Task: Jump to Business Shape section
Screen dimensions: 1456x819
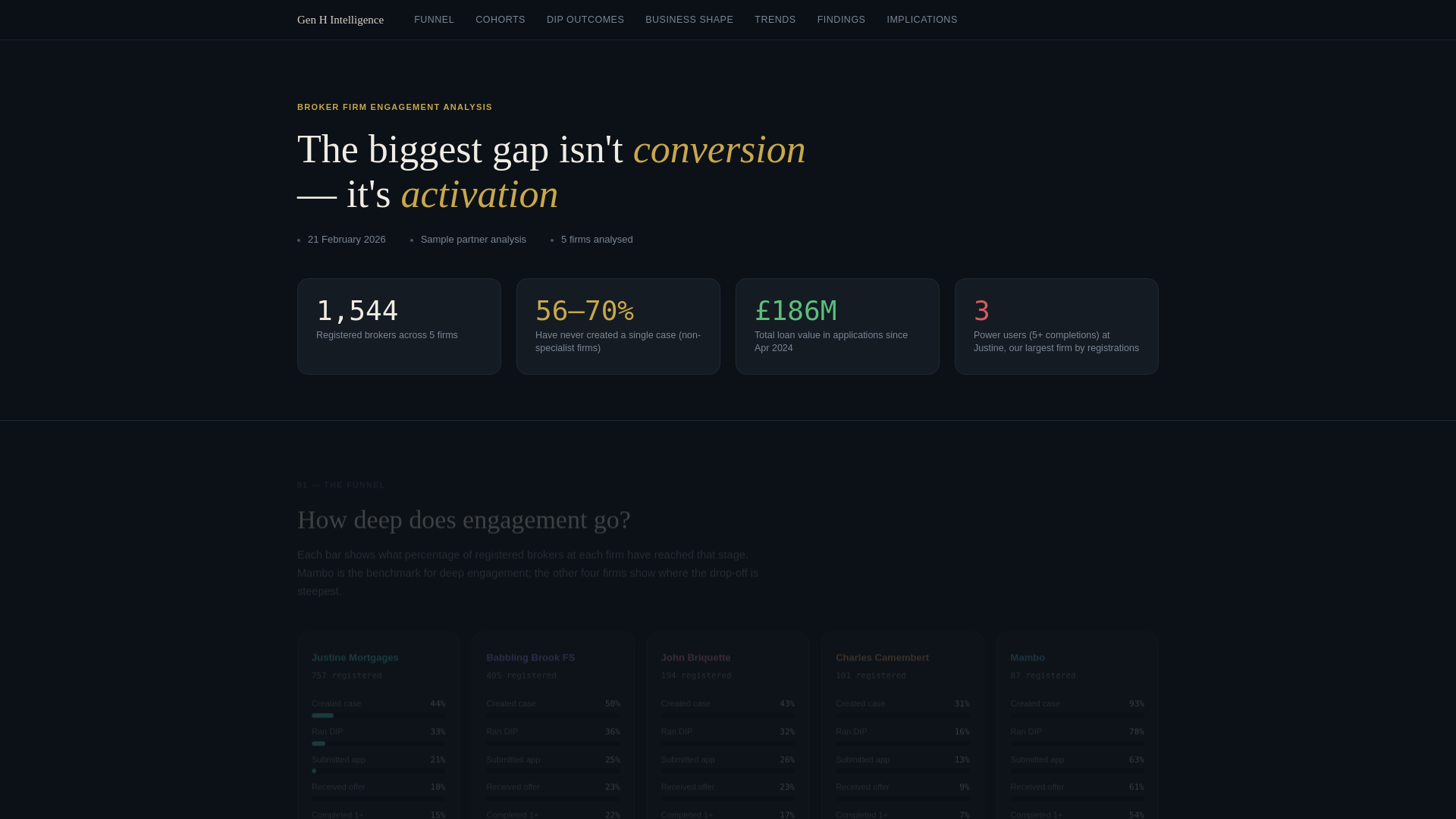Action: [689, 20]
